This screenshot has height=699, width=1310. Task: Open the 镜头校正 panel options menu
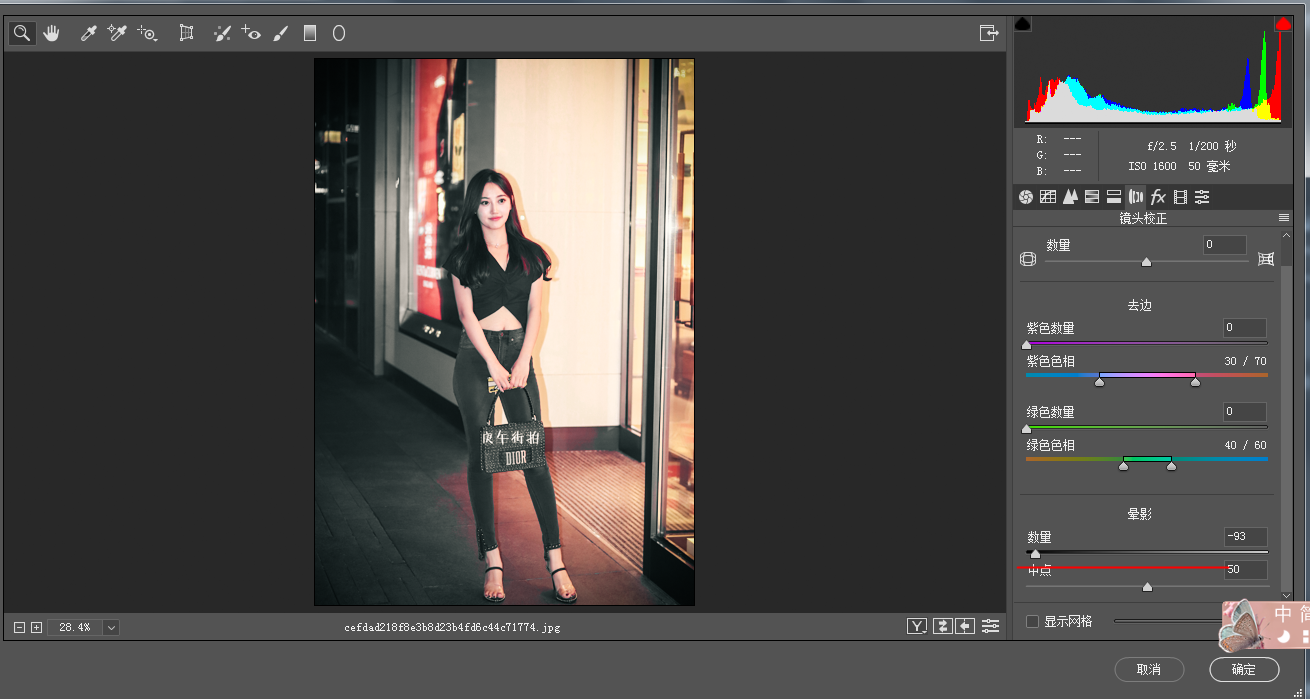click(1284, 218)
